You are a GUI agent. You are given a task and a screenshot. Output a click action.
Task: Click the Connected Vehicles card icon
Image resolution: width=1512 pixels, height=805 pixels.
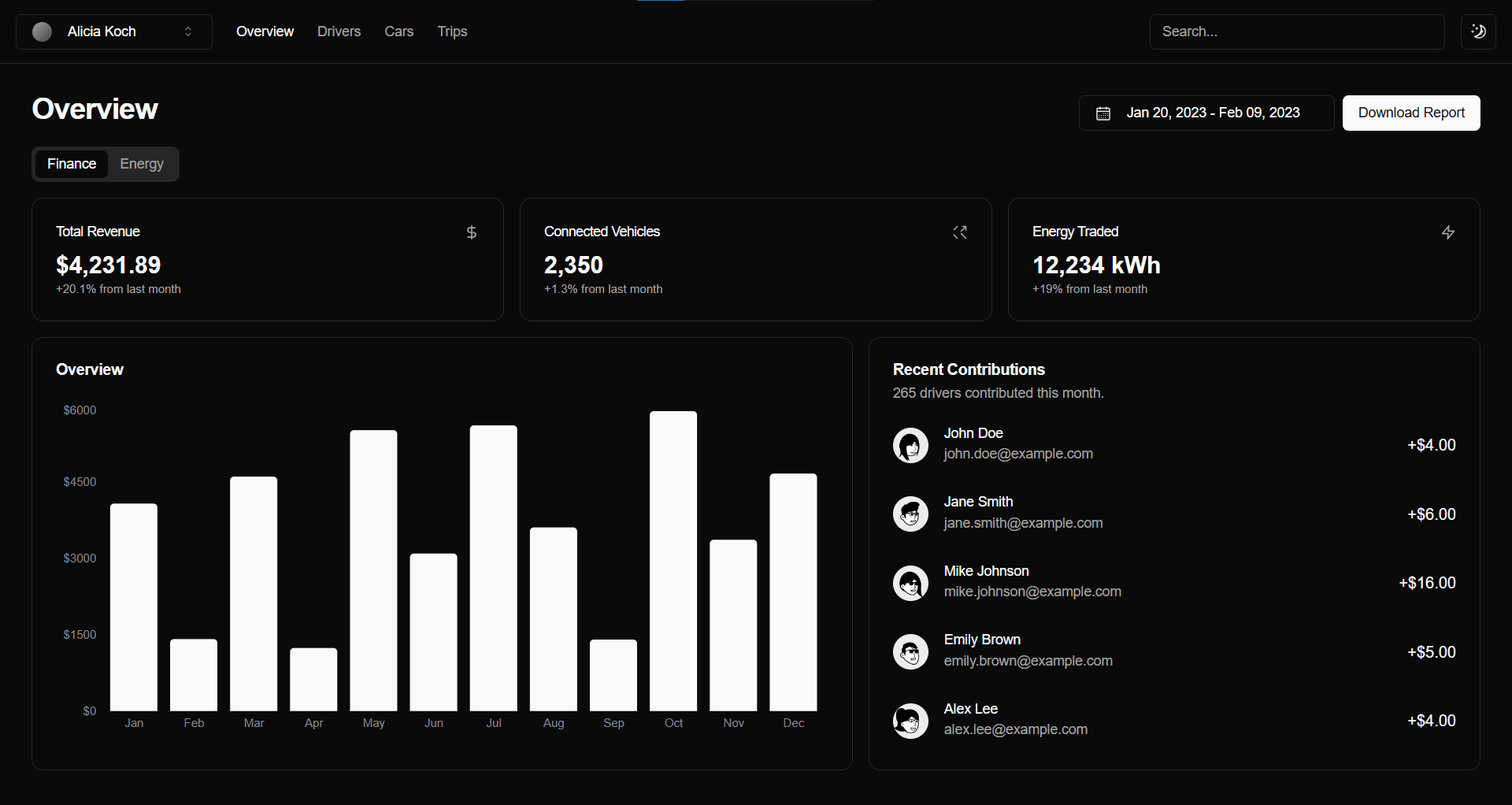tap(959, 232)
